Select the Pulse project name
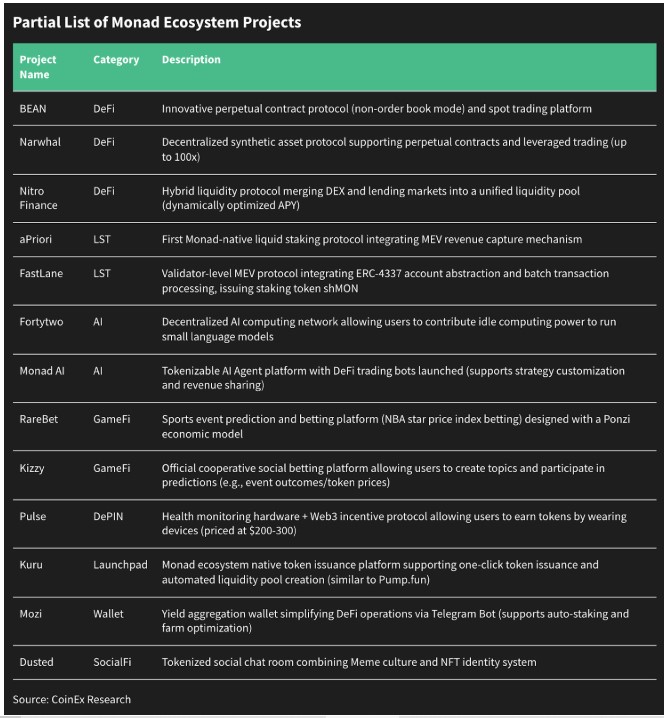The width and height of the screenshot is (664, 718). [x=33, y=517]
